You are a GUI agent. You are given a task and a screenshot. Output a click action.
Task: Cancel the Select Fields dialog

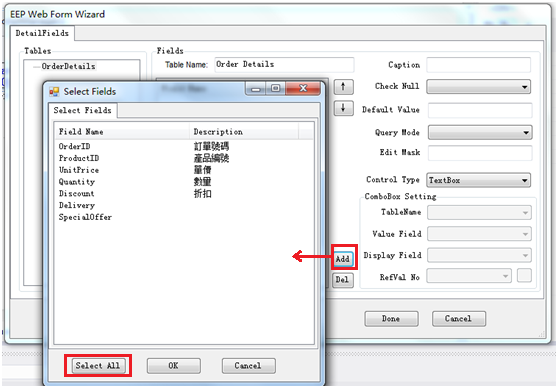pos(248,366)
